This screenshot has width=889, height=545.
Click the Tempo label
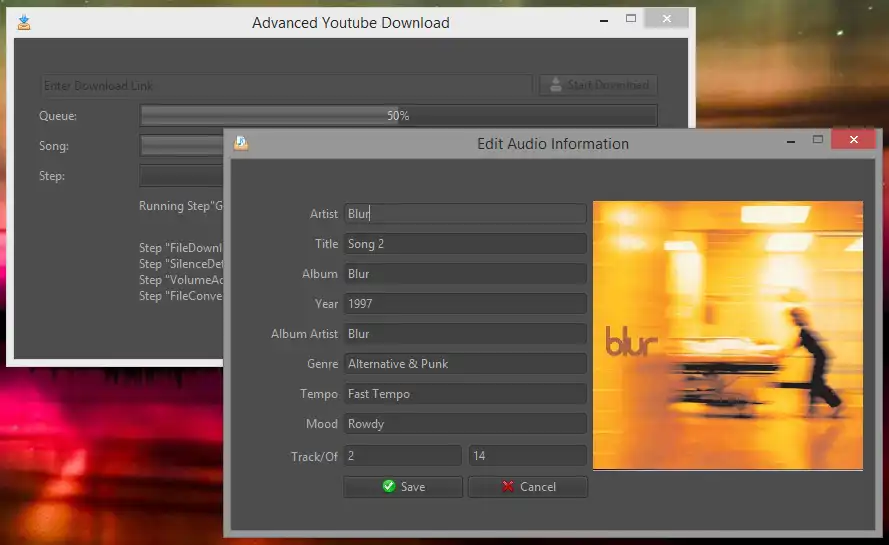click(x=319, y=394)
